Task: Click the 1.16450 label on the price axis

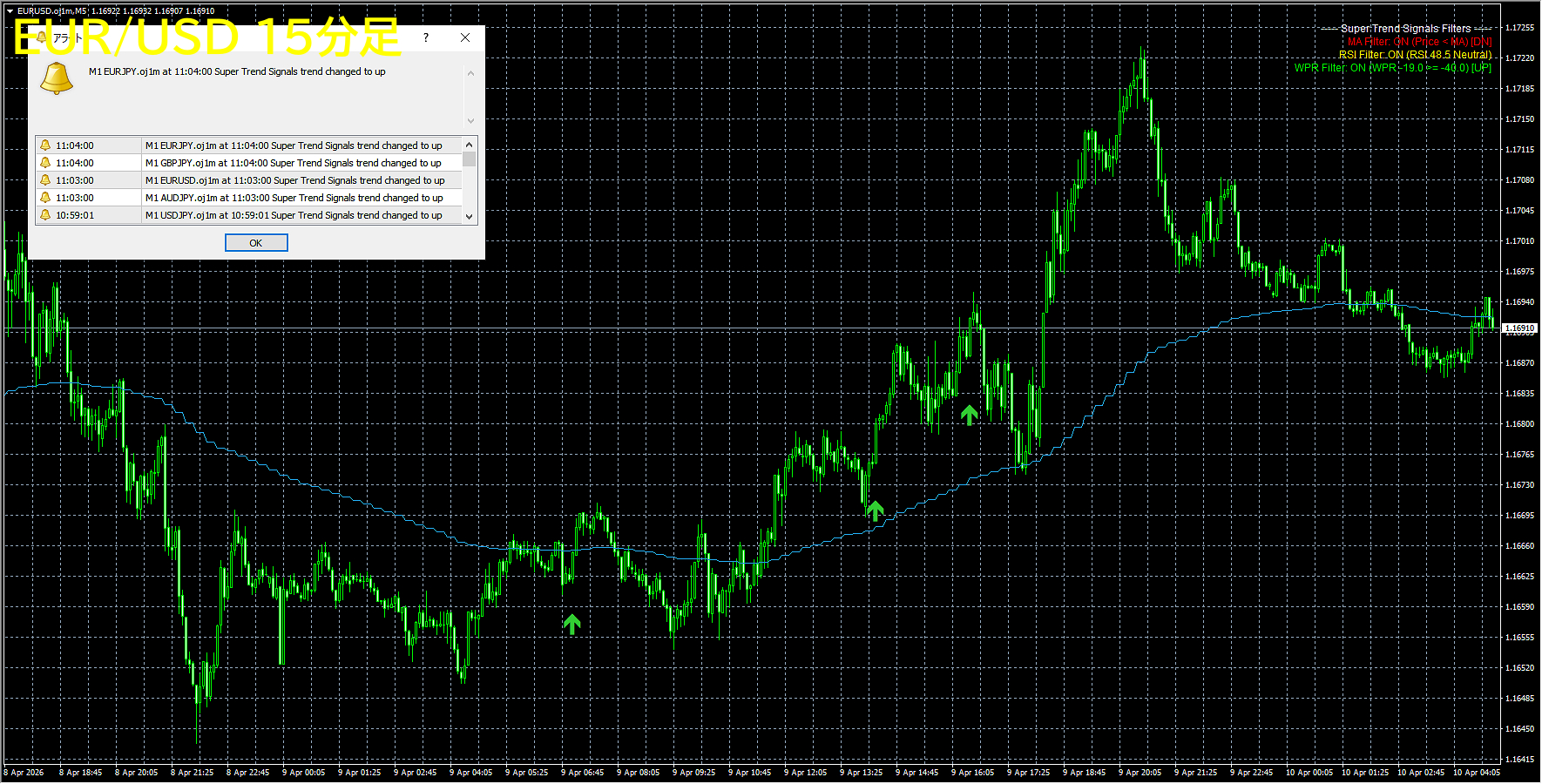Action: pyautogui.click(x=1519, y=729)
